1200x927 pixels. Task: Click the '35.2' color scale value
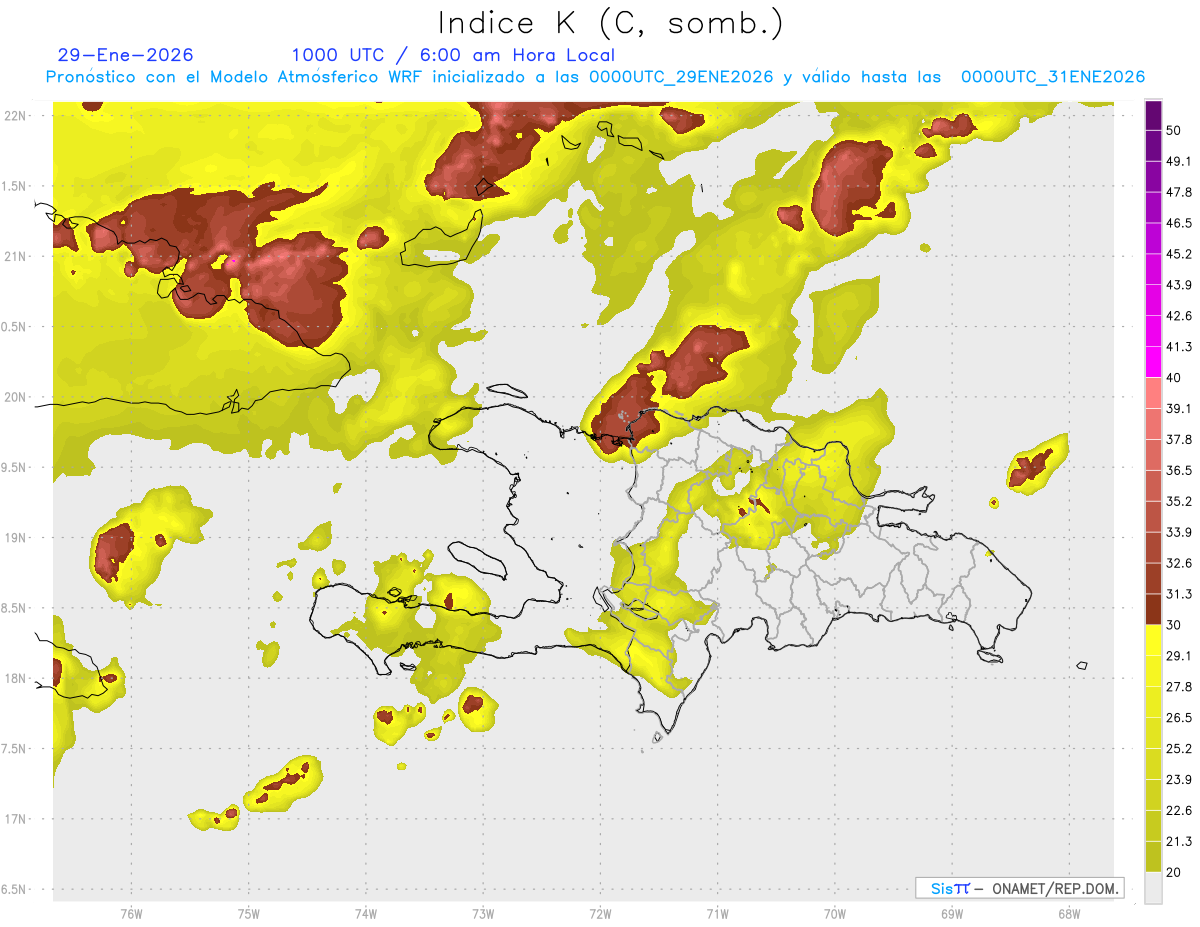click(1179, 501)
